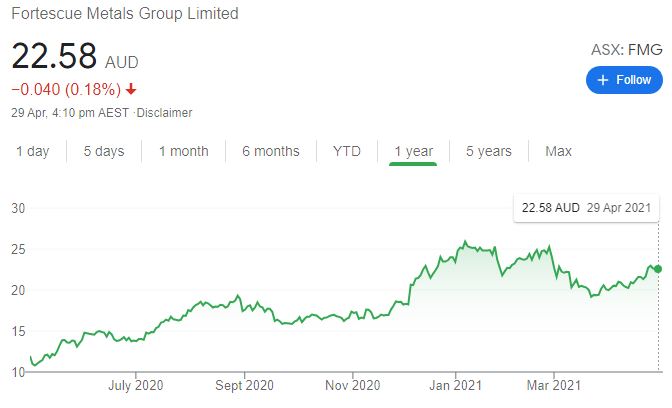Switch to the YTD tab

tap(347, 151)
